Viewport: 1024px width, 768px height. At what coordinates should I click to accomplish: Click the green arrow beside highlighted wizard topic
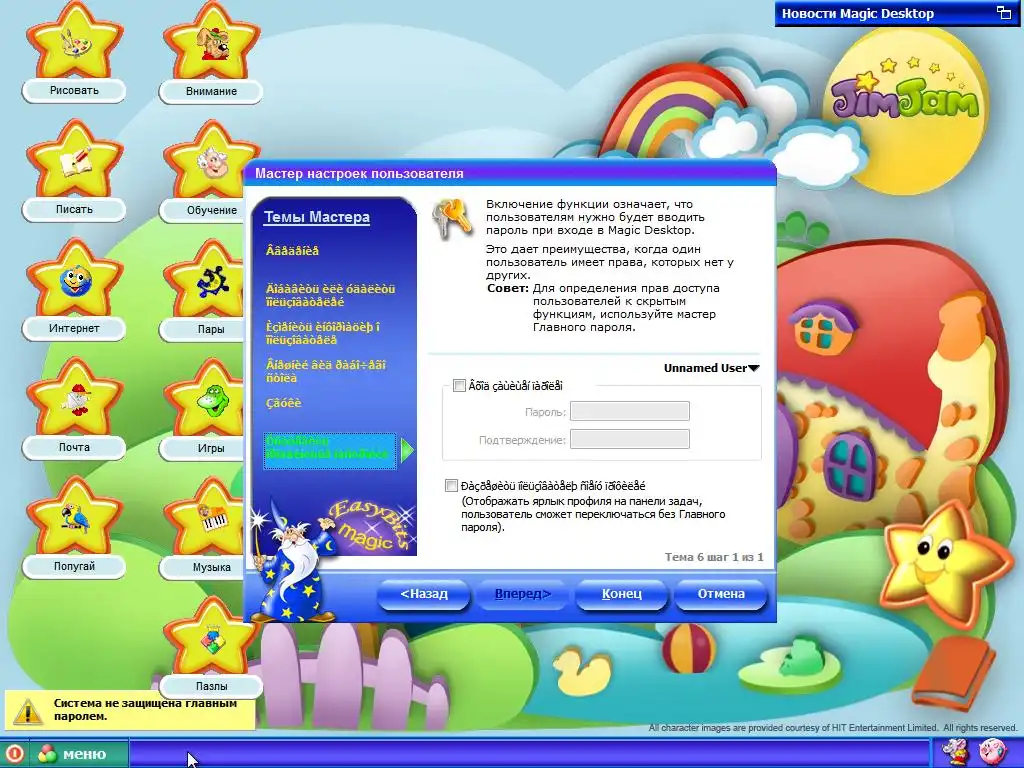pyautogui.click(x=407, y=450)
